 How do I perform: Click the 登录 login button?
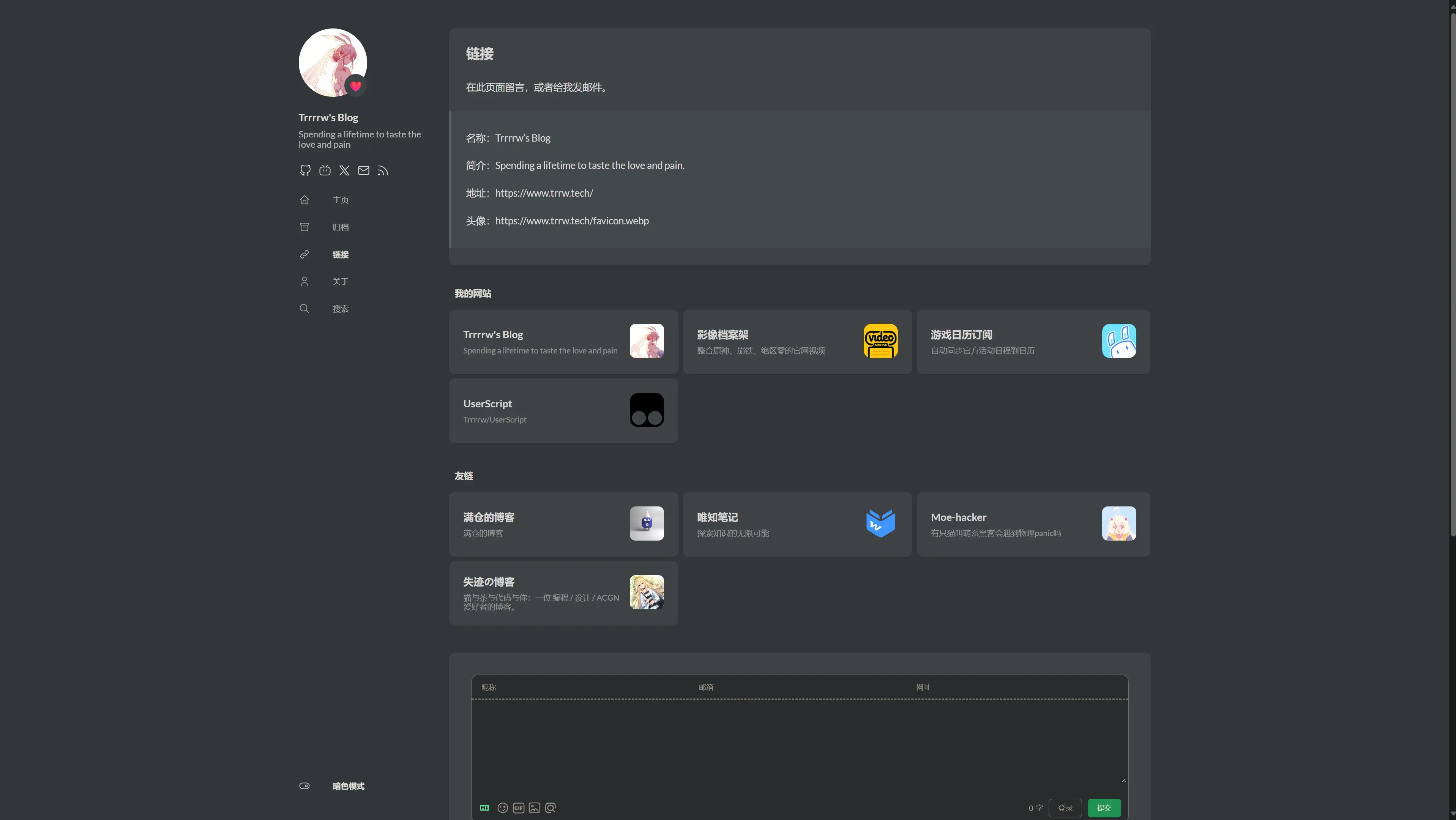[1065, 807]
